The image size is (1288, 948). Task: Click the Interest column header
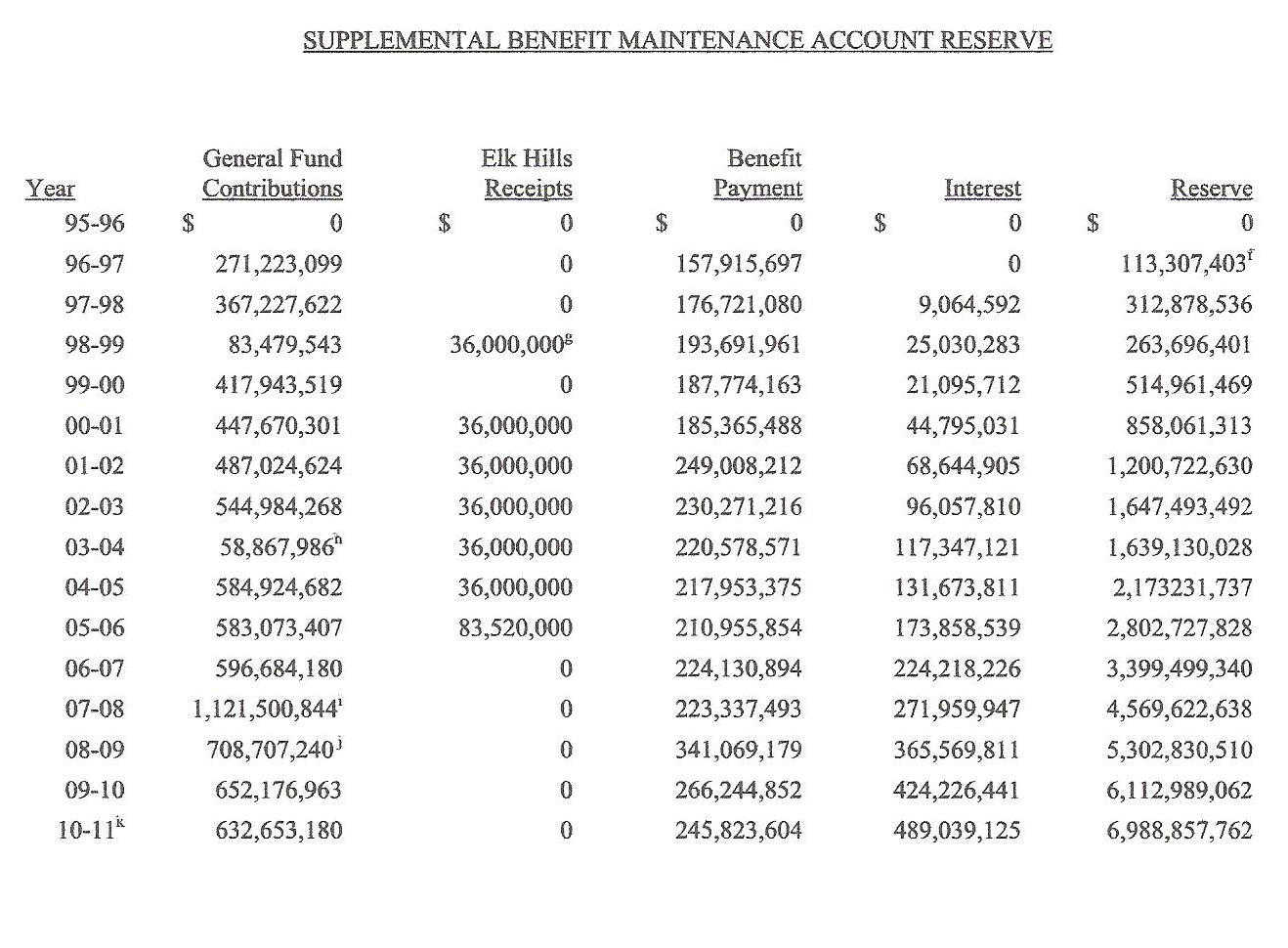point(982,189)
